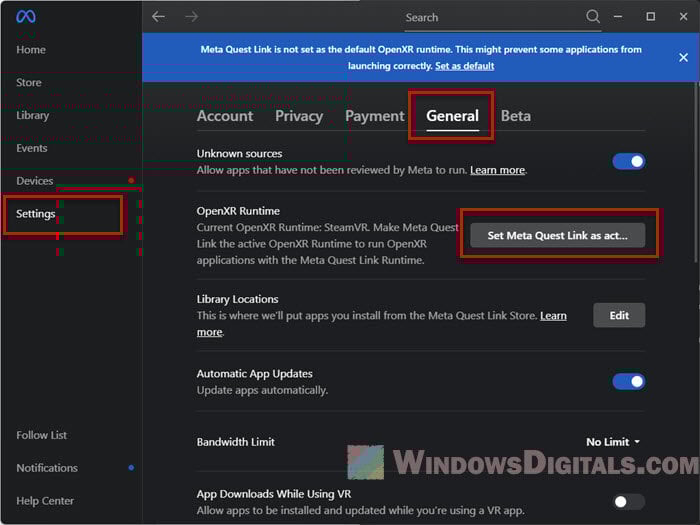700x525 pixels.
Task: Open Events in the sidebar
Action: point(32,148)
